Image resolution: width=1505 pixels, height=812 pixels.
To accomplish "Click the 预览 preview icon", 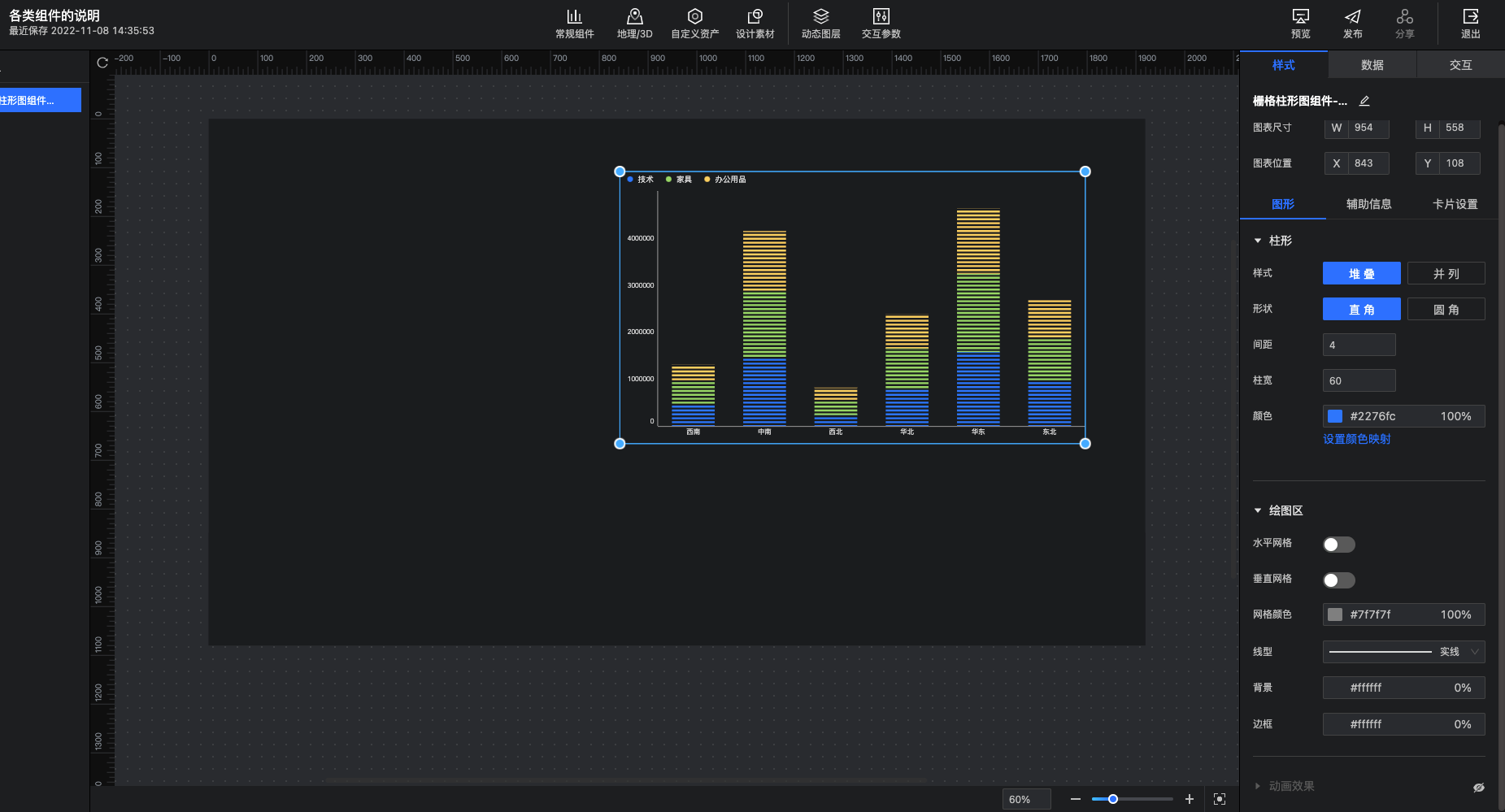I will [1301, 16].
